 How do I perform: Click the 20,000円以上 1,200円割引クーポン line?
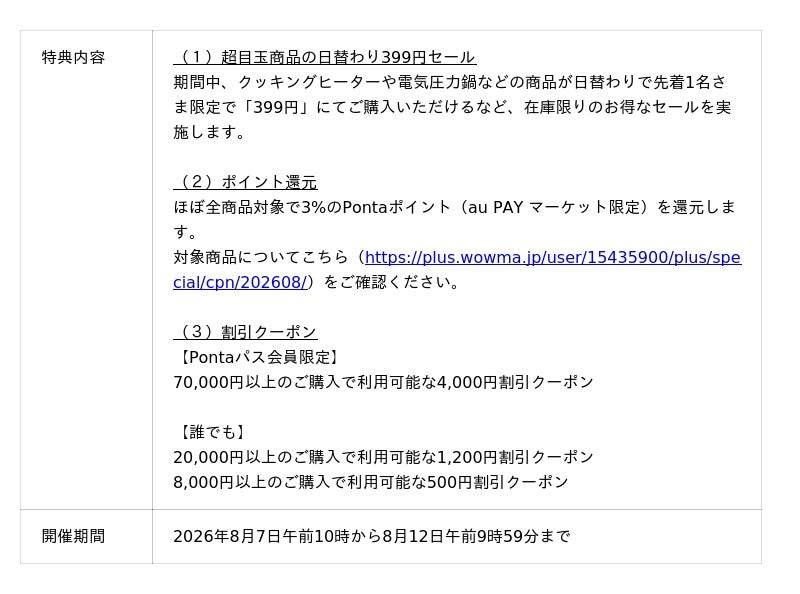click(x=383, y=457)
